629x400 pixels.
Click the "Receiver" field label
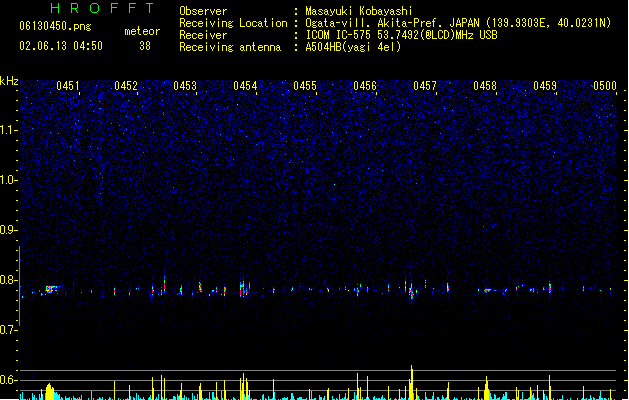[203, 35]
